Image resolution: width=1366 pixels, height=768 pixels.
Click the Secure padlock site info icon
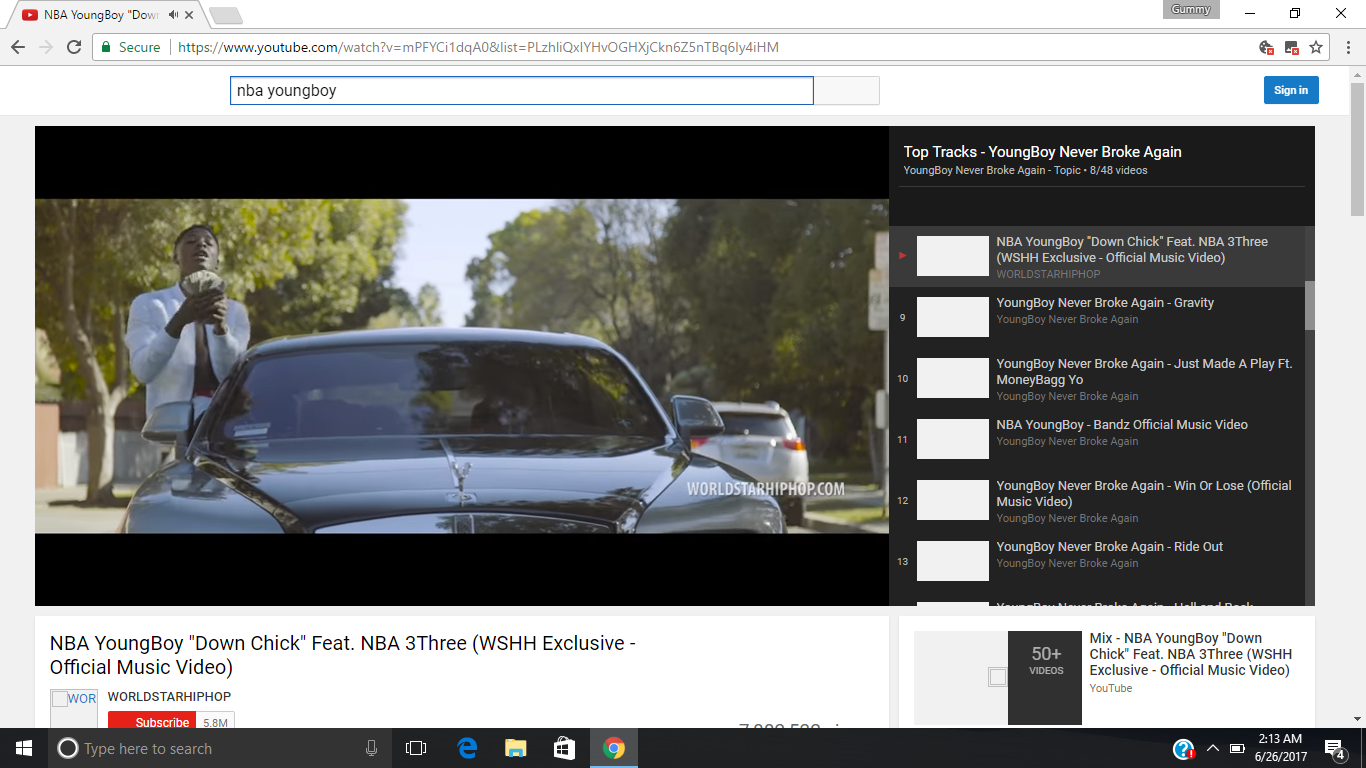coord(107,47)
